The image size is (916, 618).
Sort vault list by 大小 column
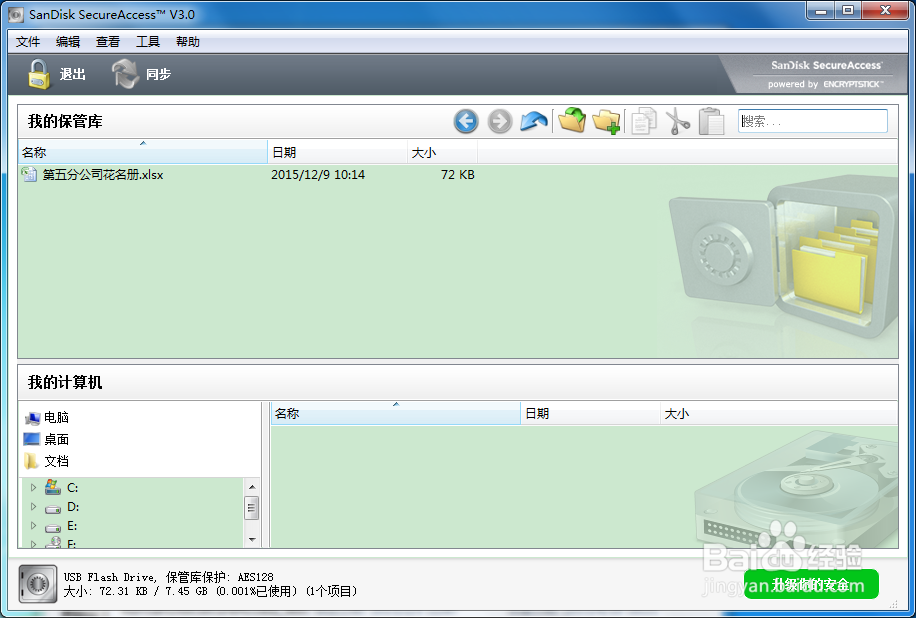[442, 152]
